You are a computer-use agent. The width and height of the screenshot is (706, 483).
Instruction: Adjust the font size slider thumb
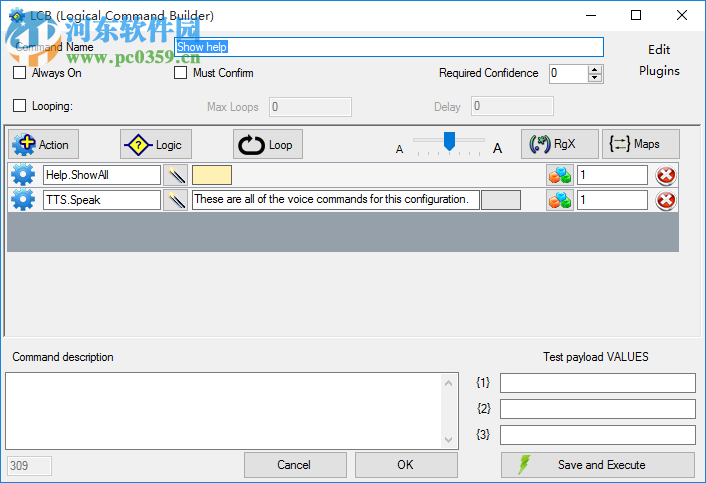(x=449, y=141)
